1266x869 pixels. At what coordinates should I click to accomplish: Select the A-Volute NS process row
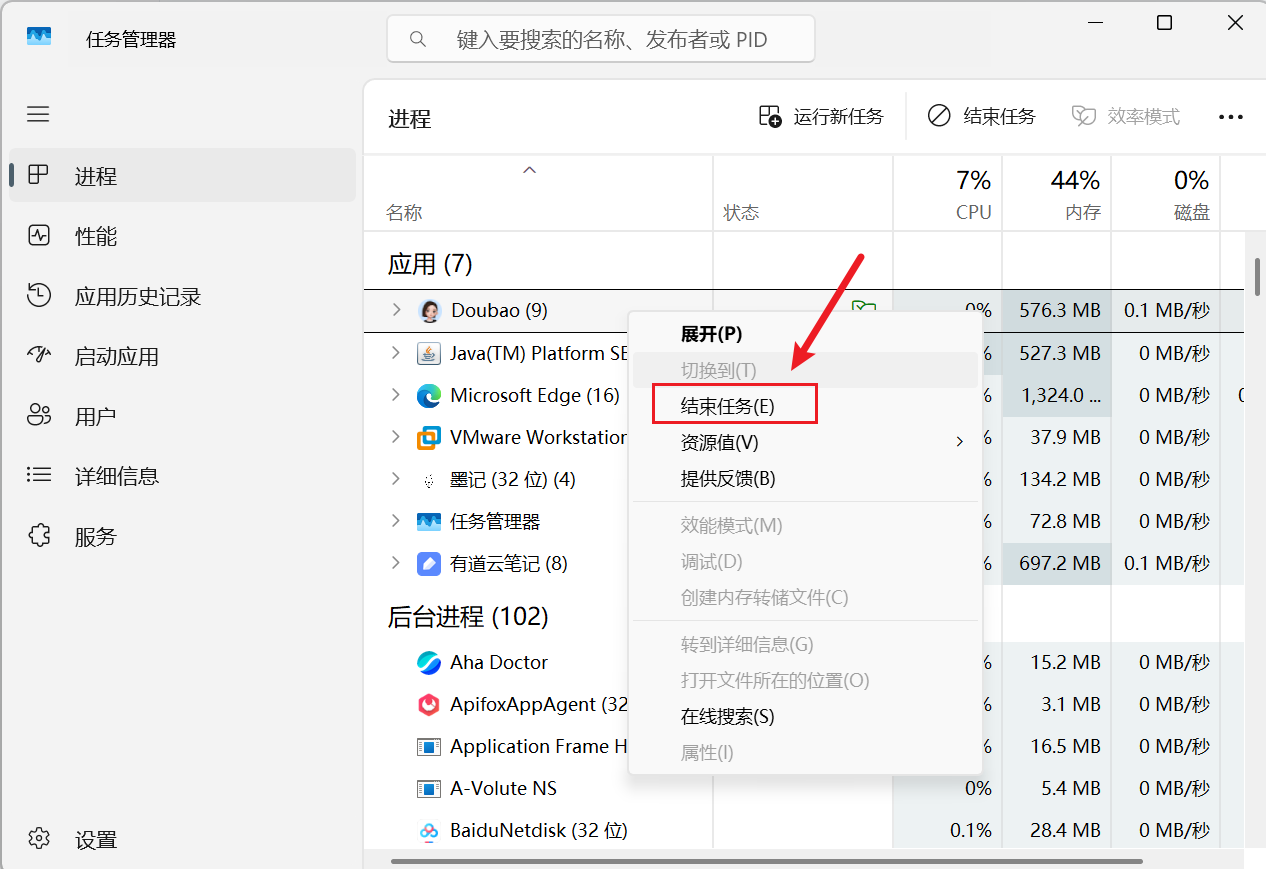805,788
